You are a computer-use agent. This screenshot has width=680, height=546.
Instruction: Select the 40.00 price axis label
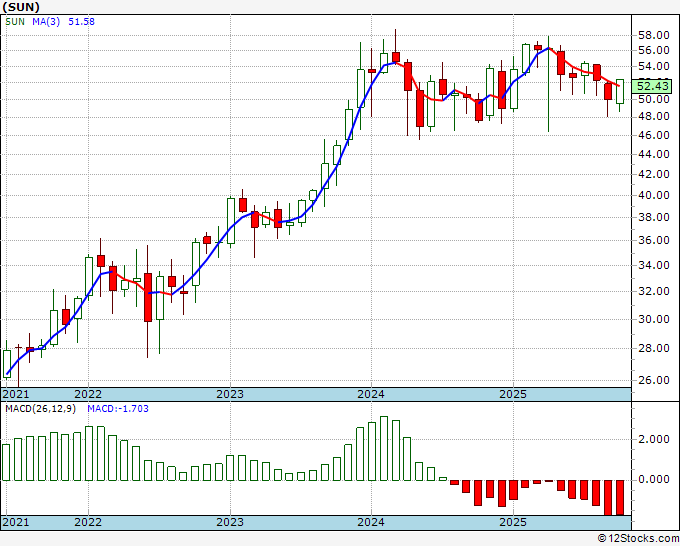(654, 195)
